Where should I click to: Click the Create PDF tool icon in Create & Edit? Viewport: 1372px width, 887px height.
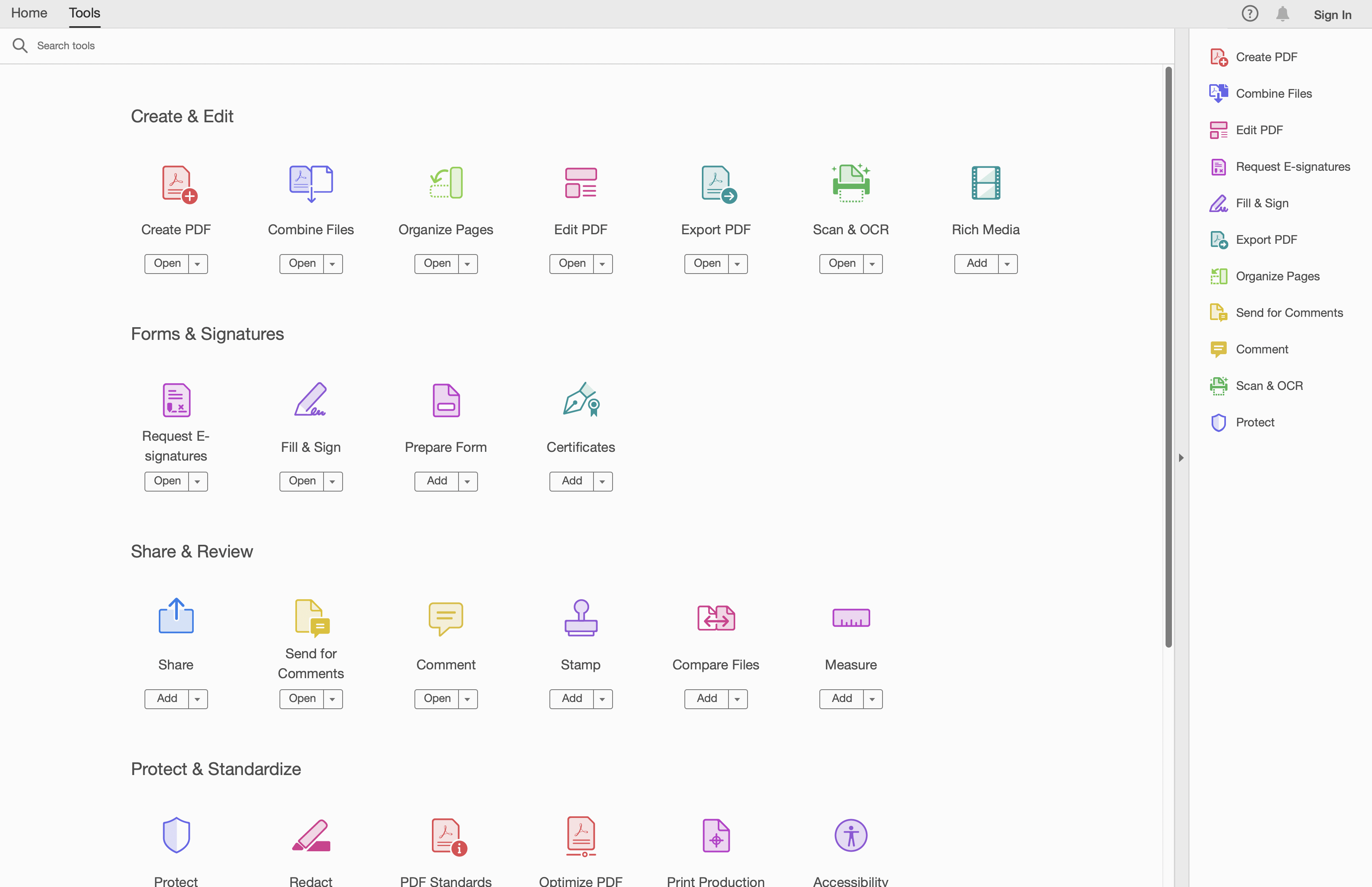[179, 185]
